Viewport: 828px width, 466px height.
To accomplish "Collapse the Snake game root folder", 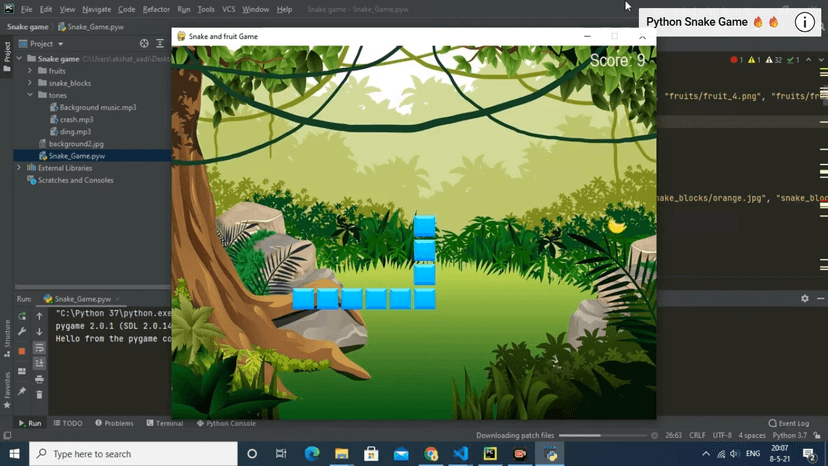I will coord(20,59).
